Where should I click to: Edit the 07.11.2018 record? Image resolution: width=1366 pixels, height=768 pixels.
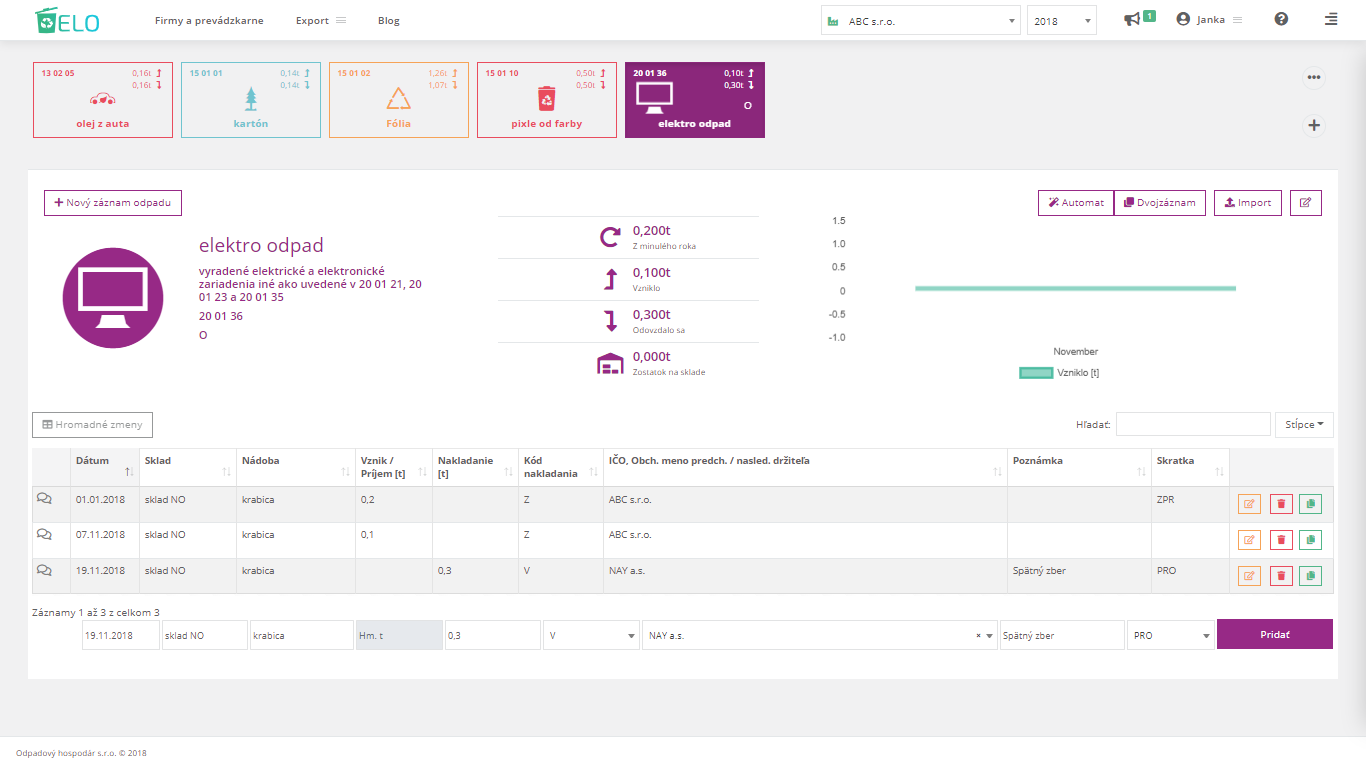pos(1249,540)
